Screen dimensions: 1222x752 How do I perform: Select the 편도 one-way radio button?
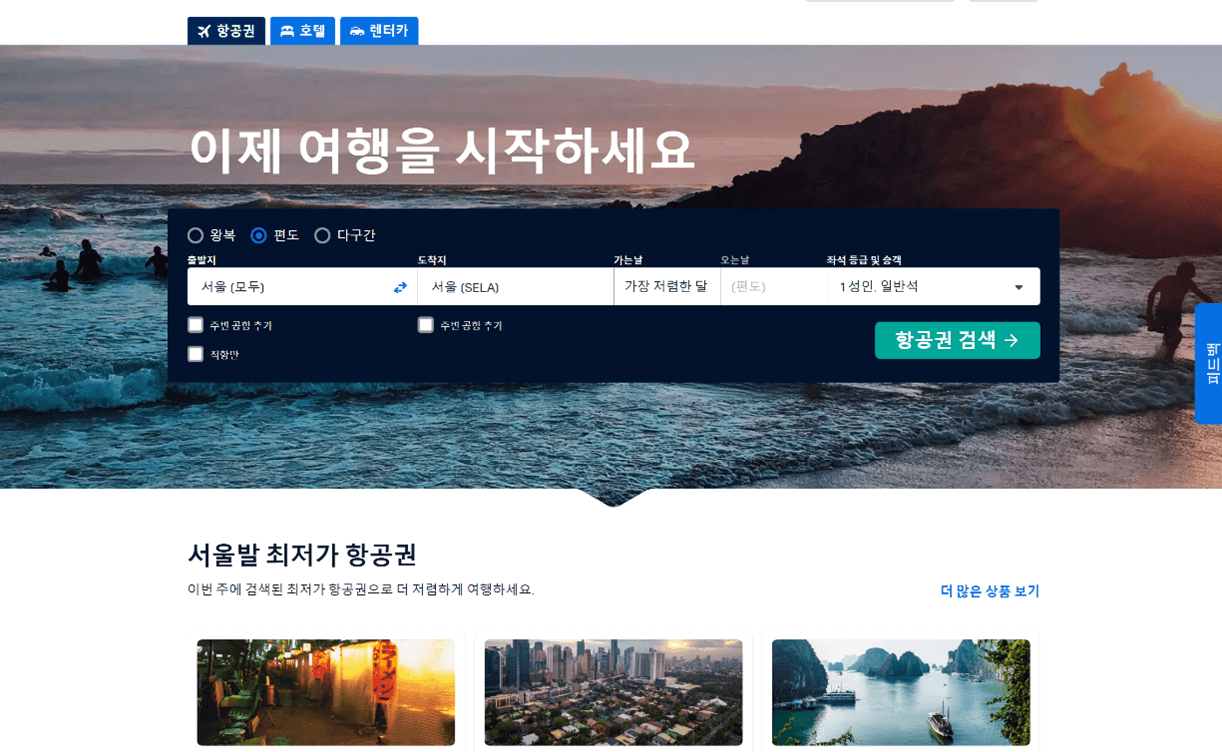coord(259,235)
